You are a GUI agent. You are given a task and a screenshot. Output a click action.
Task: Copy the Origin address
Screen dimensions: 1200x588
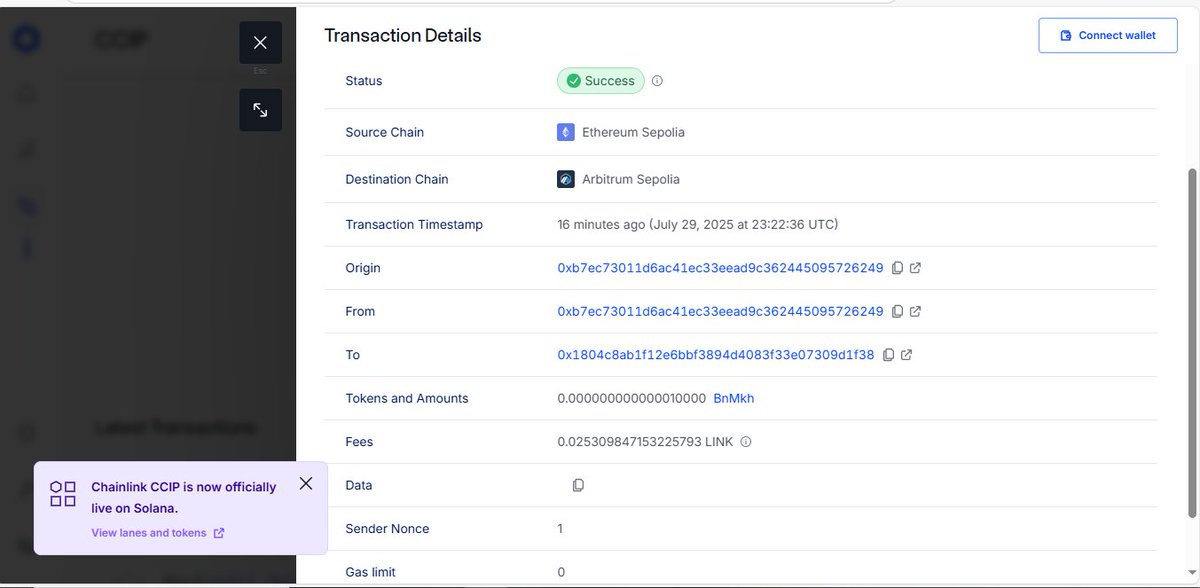pyautogui.click(x=897, y=268)
